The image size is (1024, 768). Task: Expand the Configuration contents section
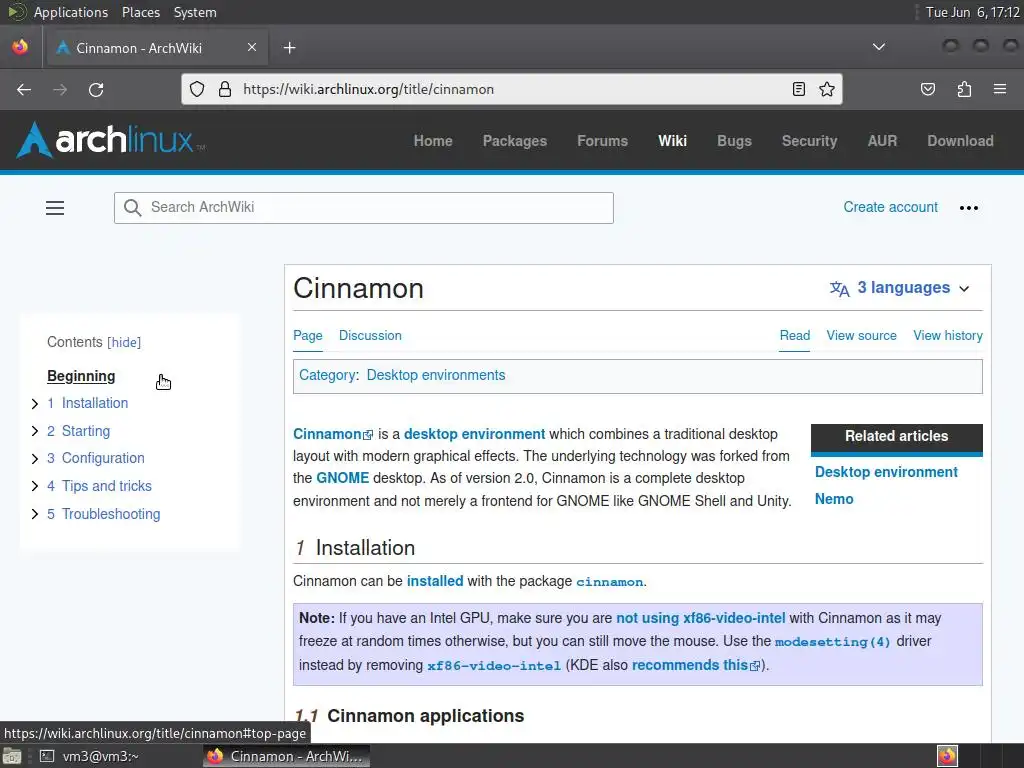click(x=35, y=458)
